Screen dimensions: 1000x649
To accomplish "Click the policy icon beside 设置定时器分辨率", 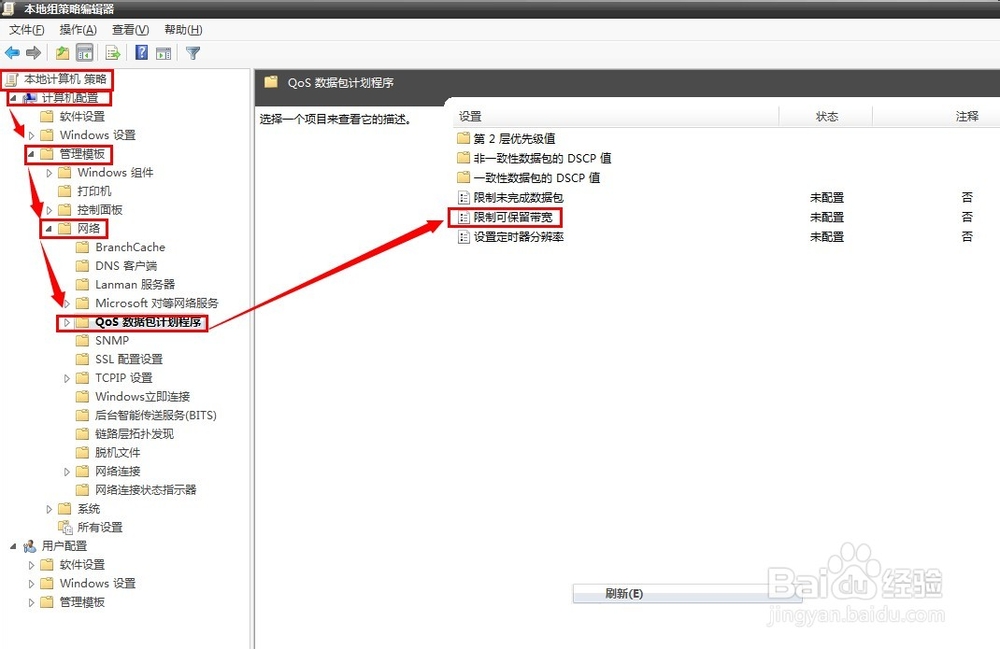I will 464,237.
